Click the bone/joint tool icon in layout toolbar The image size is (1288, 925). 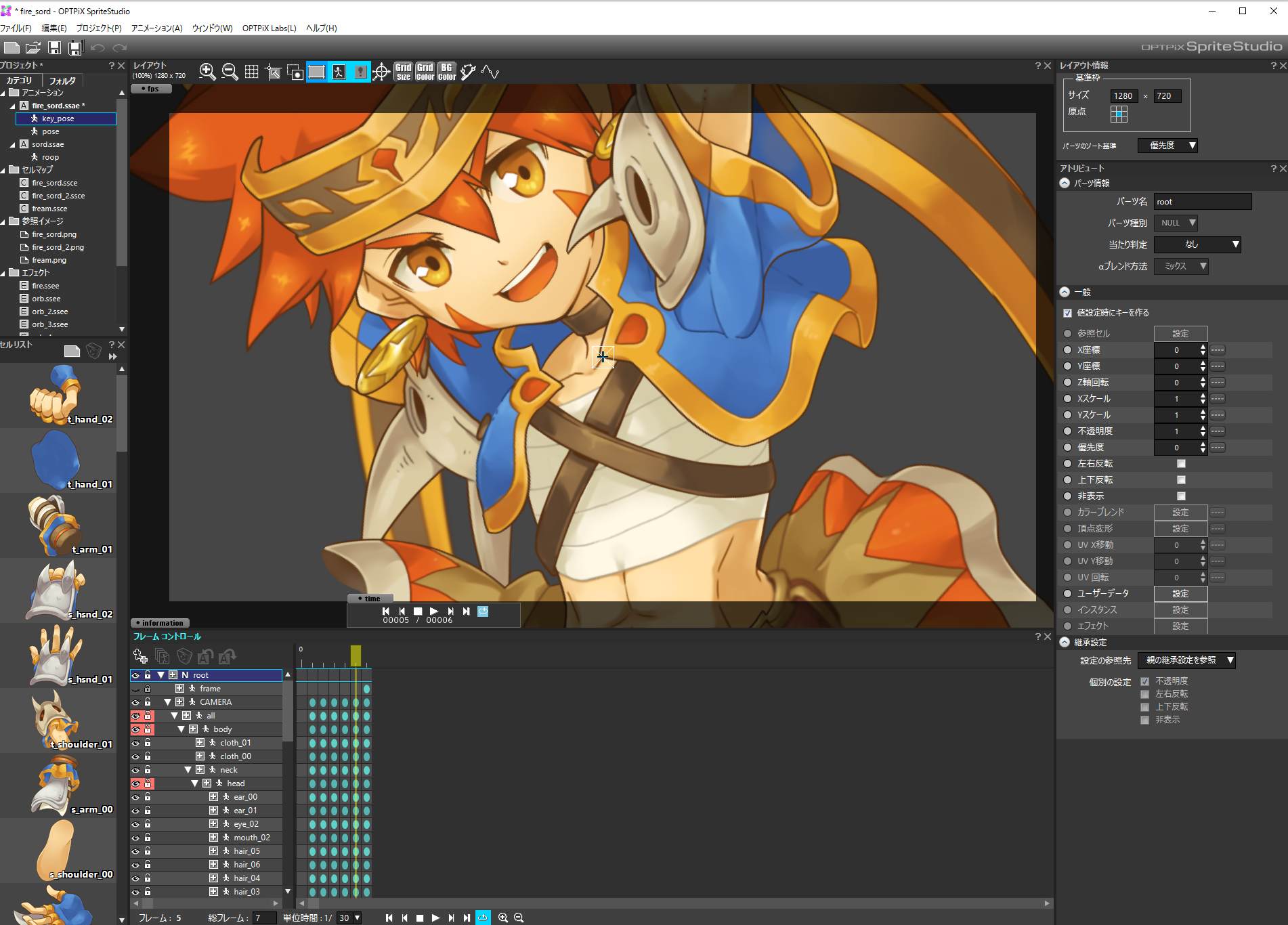click(x=469, y=72)
